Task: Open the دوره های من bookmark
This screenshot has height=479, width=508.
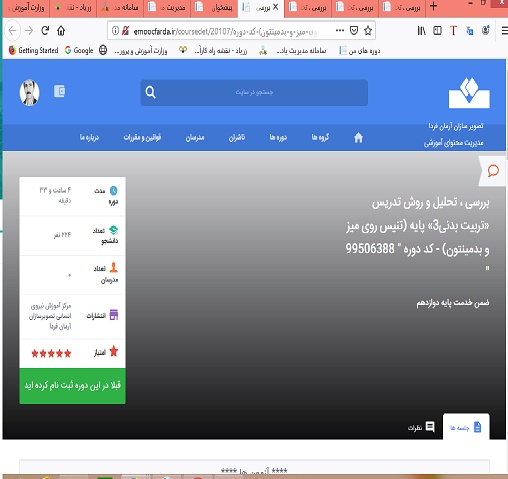Action: point(359,51)
